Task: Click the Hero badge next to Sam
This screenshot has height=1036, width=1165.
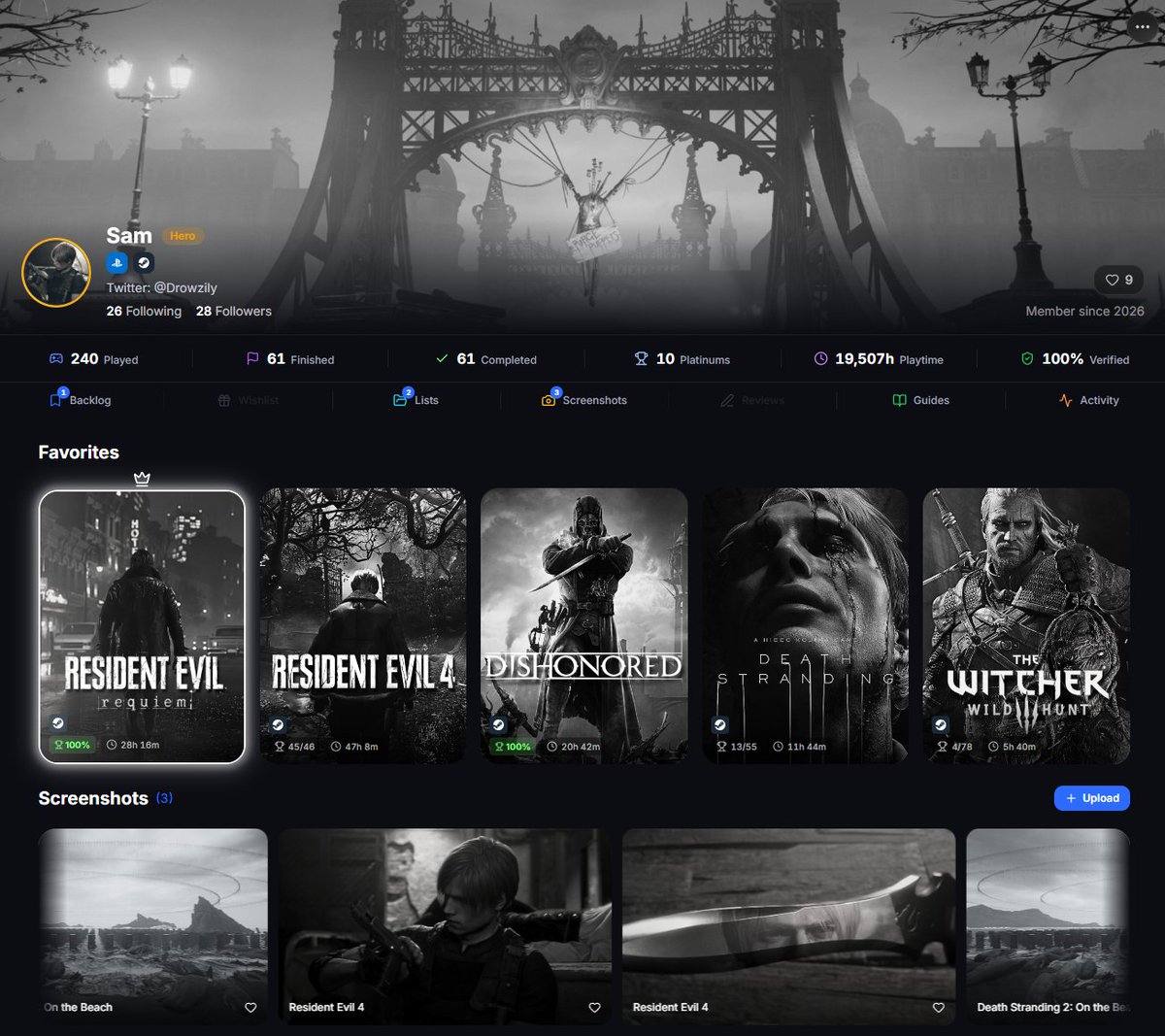Action: pos(183,236)
